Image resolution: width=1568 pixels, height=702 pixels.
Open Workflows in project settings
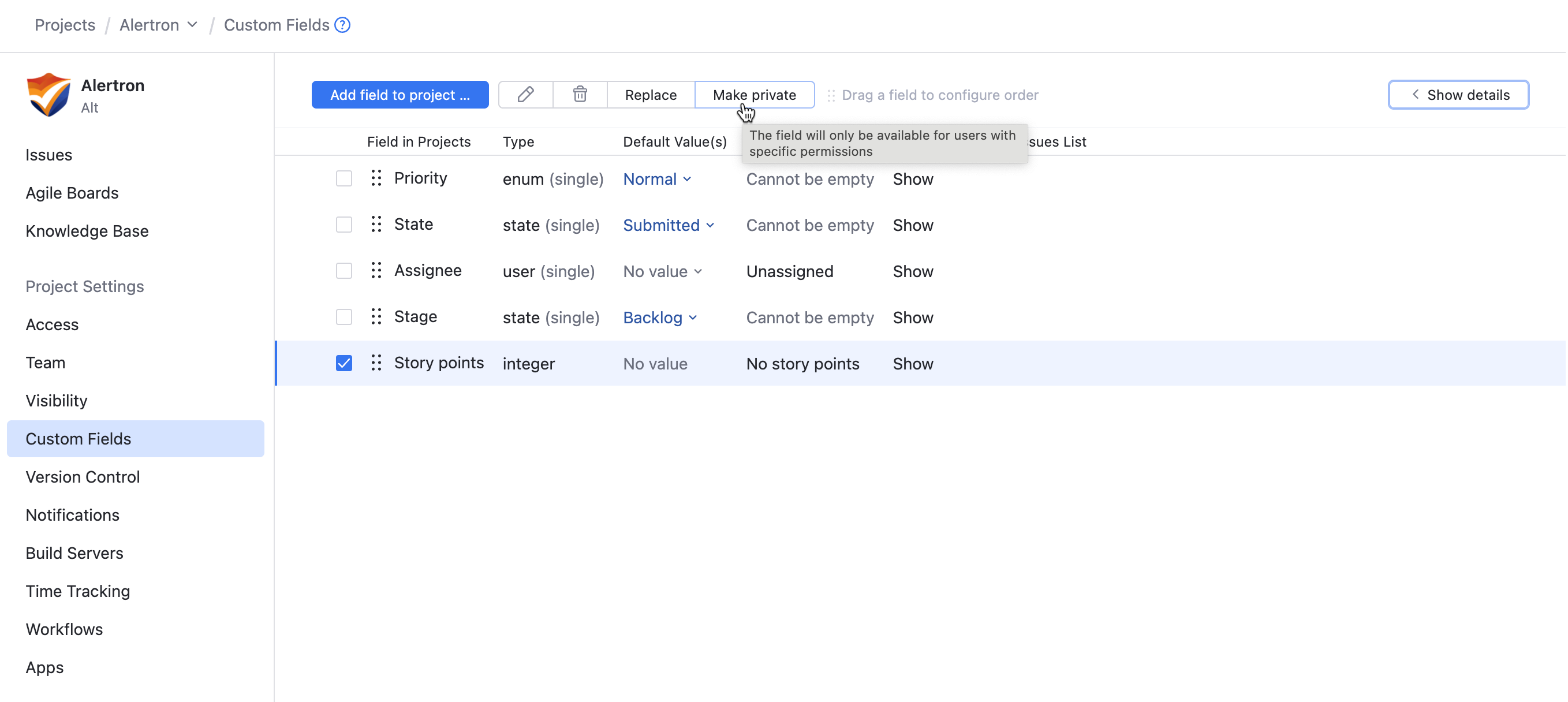[64, 629]
